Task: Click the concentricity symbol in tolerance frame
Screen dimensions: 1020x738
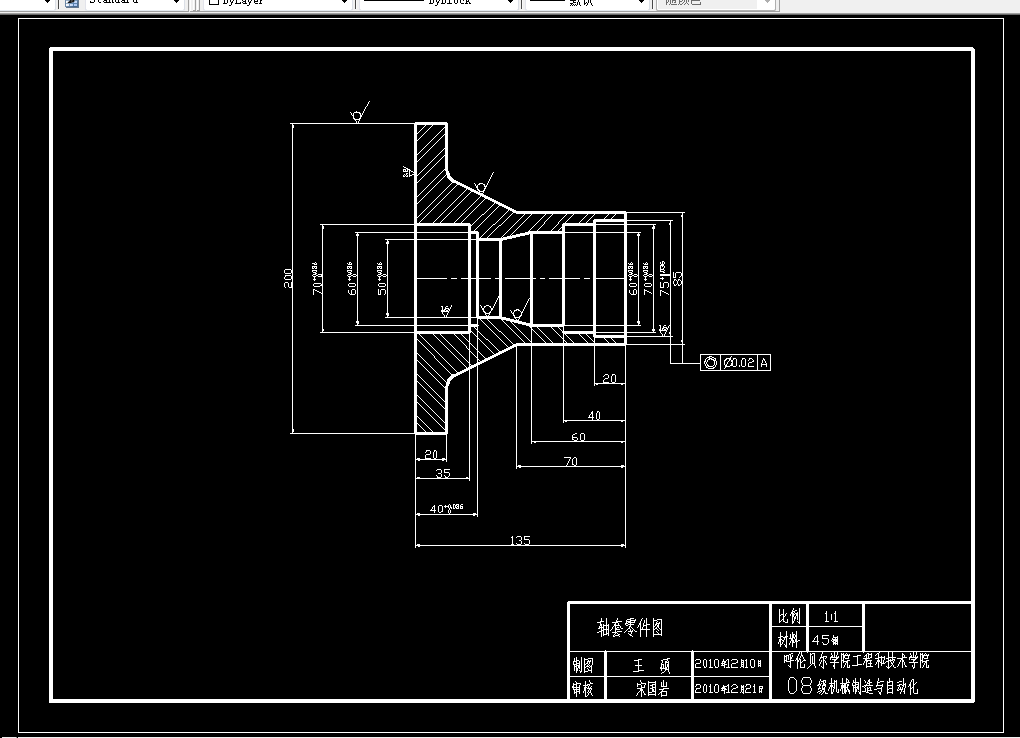Action: (x=710, y=362)
